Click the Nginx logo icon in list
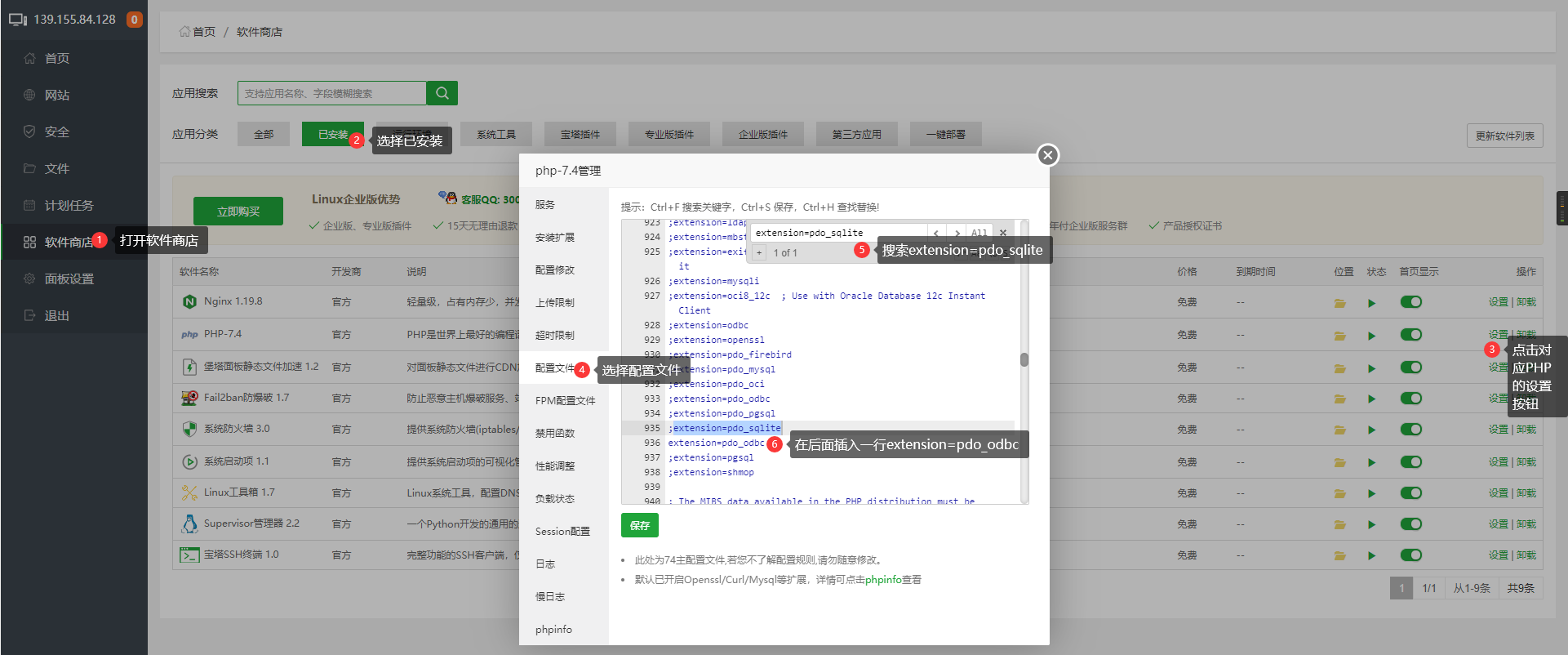This screenshot has width=1568, height=655. 189,301
